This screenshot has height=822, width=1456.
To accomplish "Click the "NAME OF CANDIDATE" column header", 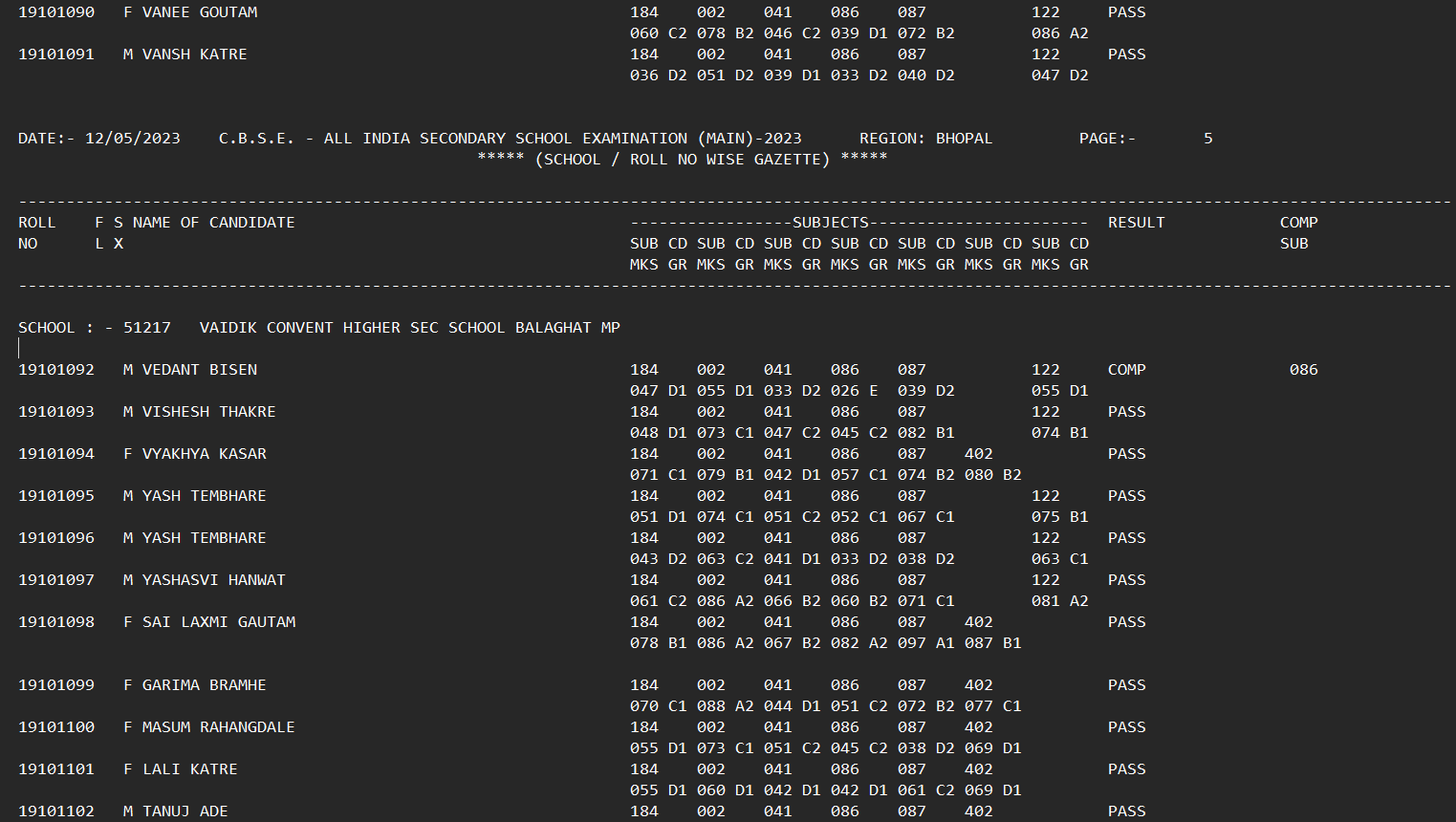I will (214, 223).
